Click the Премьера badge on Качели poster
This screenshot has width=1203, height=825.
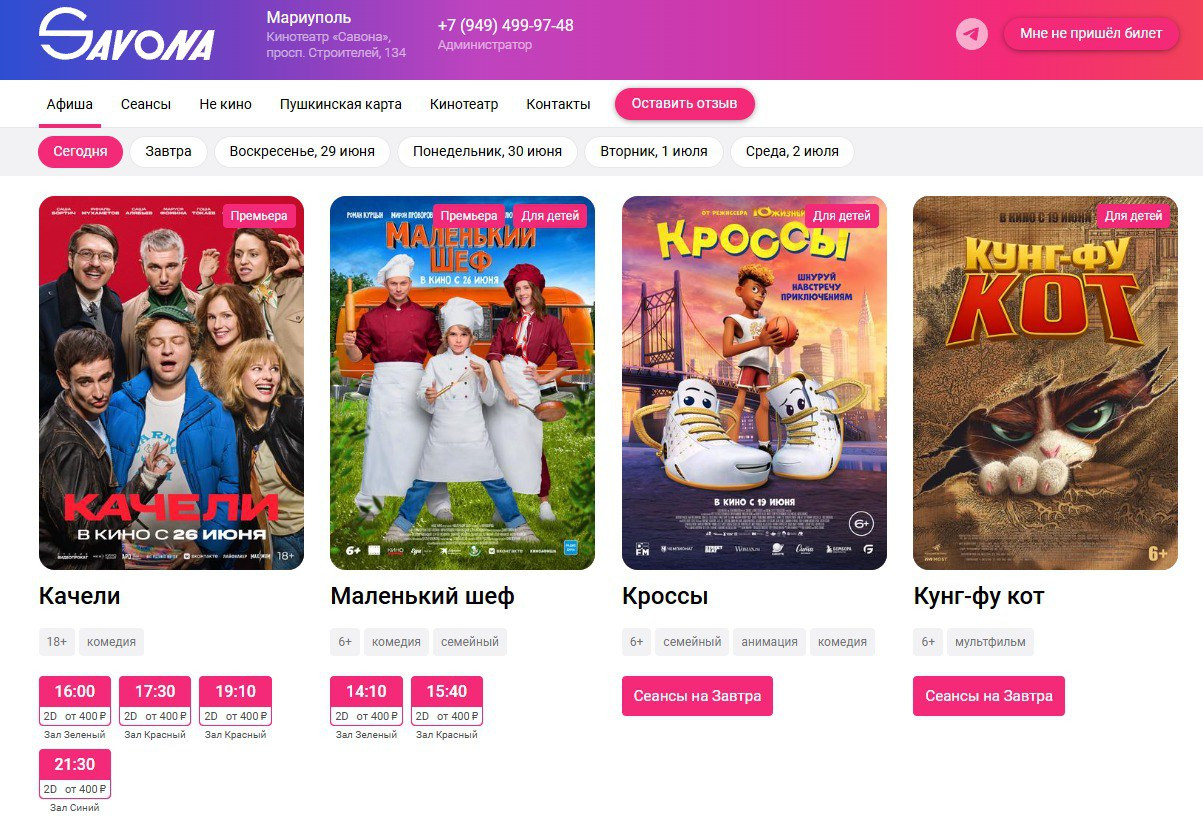point(259,216)
